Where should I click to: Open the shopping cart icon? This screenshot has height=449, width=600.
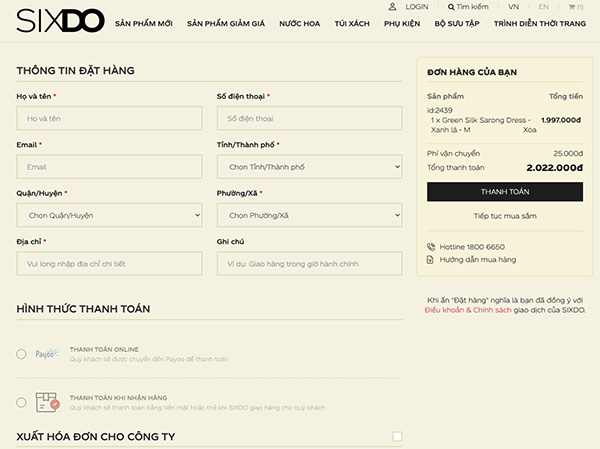pyautogui.click(x=572, y=7)
